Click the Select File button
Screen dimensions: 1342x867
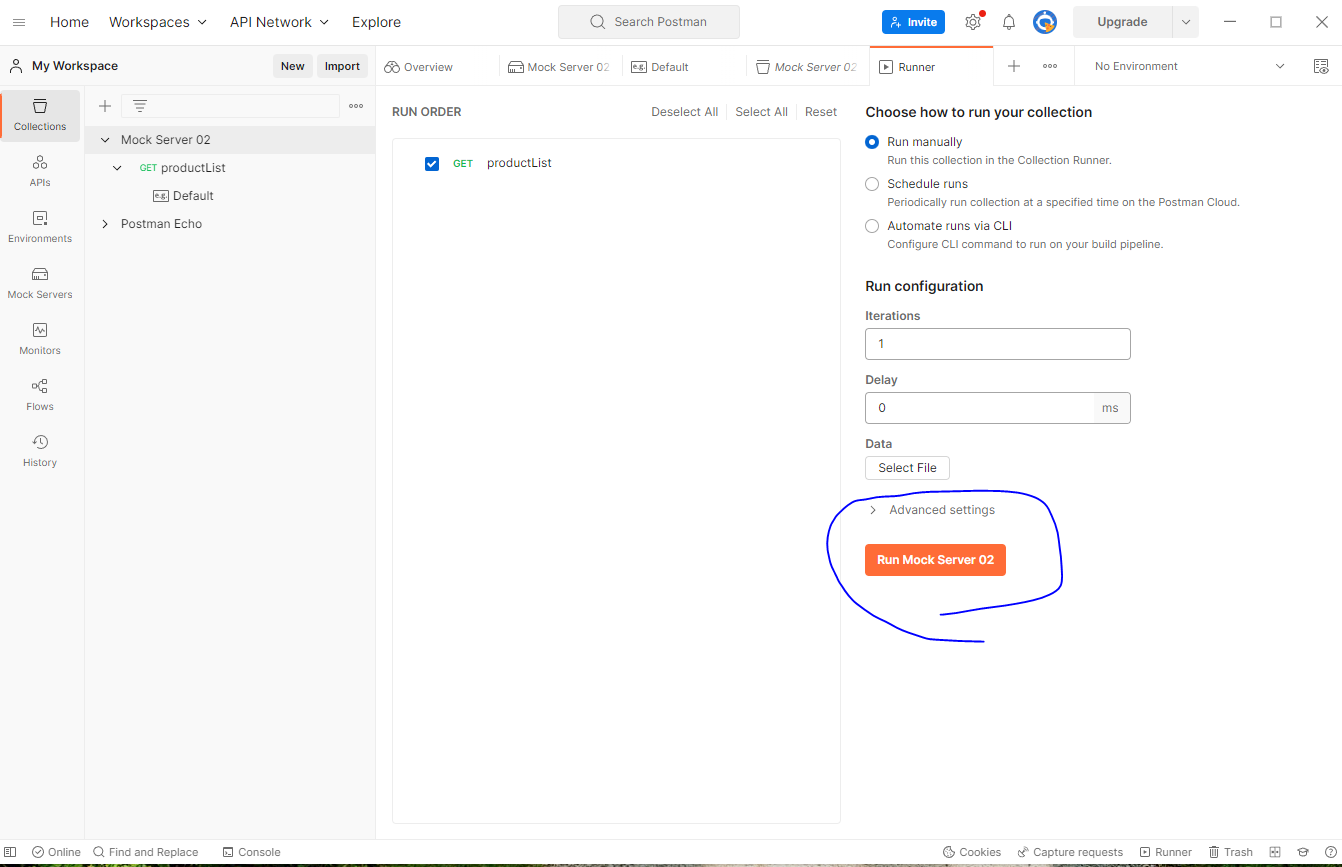(907, 468)
